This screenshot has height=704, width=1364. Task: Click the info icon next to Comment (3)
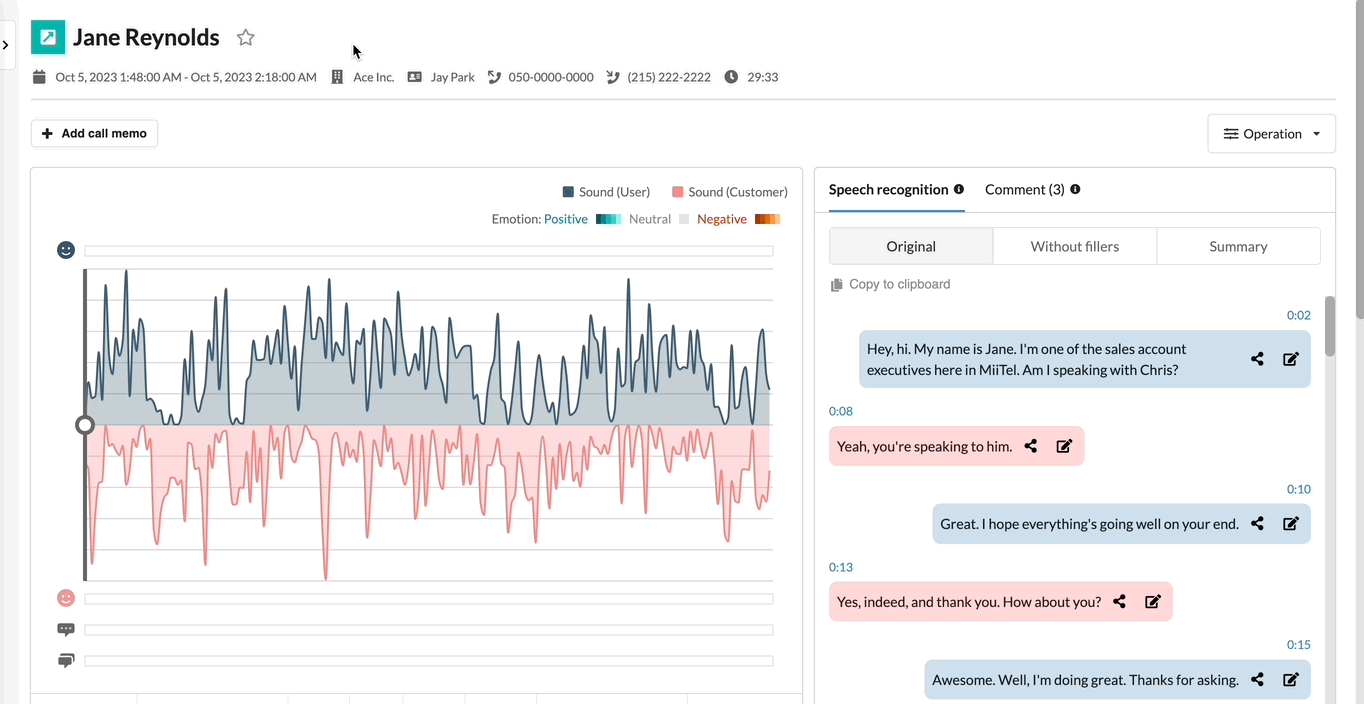click(x=1075, y=189)
